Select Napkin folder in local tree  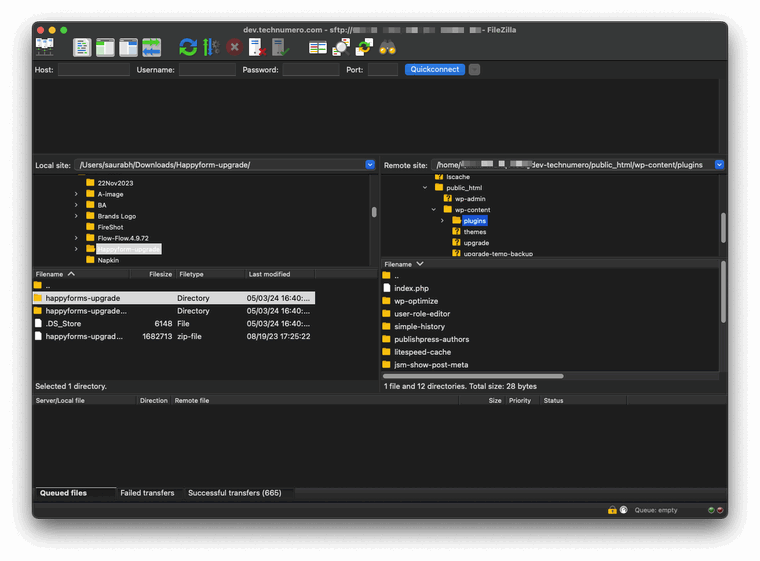108,260
